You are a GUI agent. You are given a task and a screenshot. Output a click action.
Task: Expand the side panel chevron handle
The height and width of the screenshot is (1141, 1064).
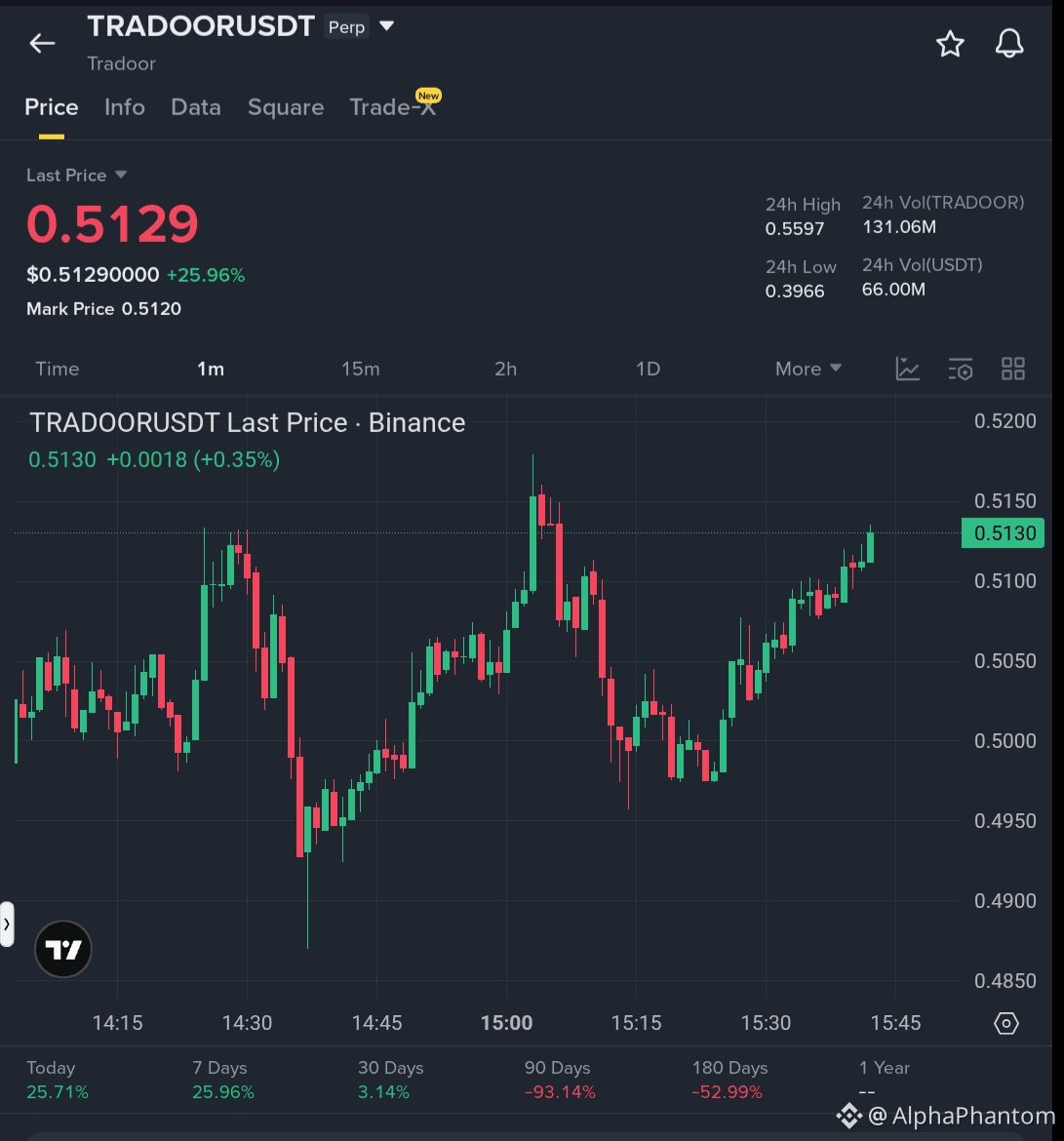pos(7,925)
